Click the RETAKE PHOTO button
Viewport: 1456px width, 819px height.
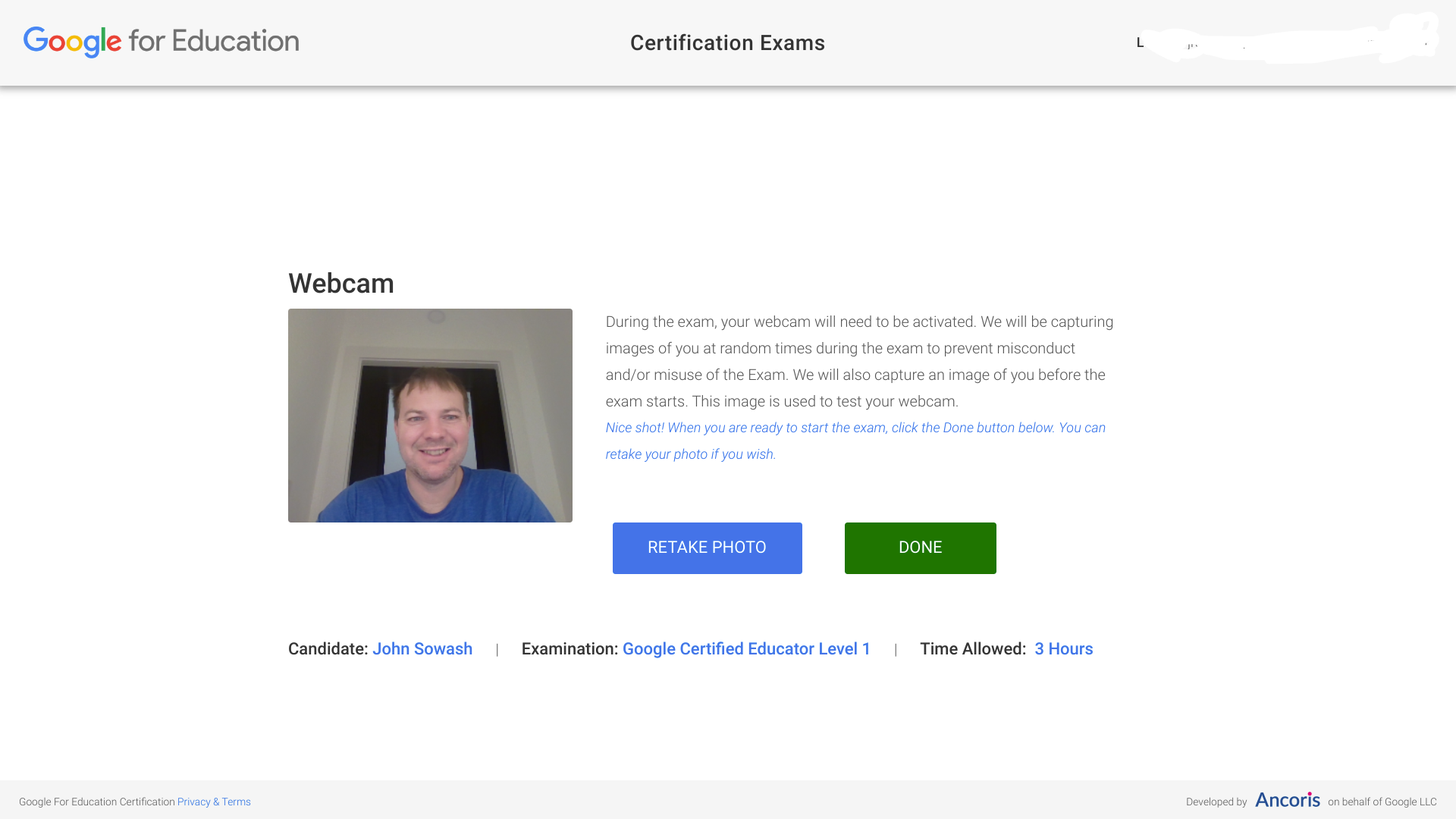click(707, 548)
